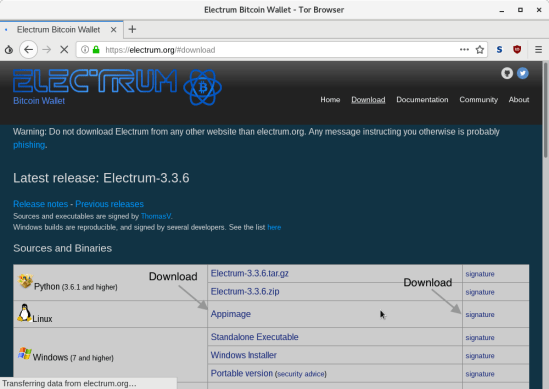Image resolution: width=549 pixels, height=389 pixels.
Task: Get signature for Portable version
Action: (480, 374)
